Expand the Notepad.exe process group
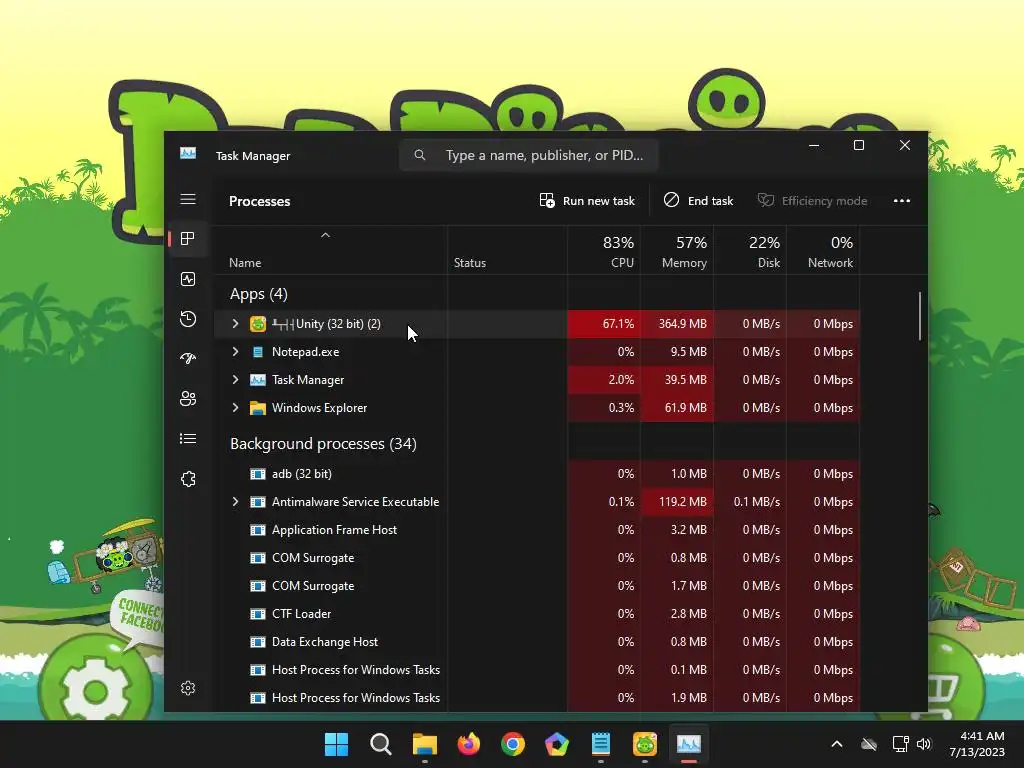Image resolution: width=1024 pixels, height=768 pixels. (235, 352)
